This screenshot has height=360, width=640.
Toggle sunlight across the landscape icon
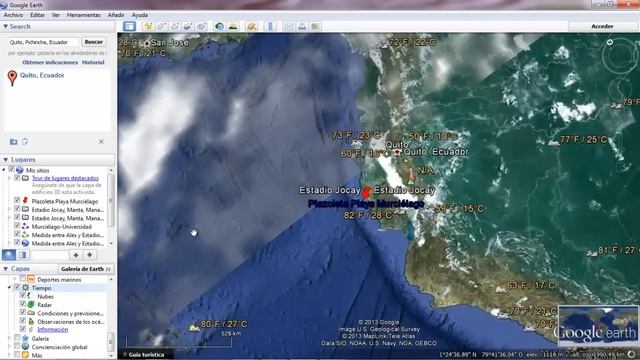coord(233,26)
